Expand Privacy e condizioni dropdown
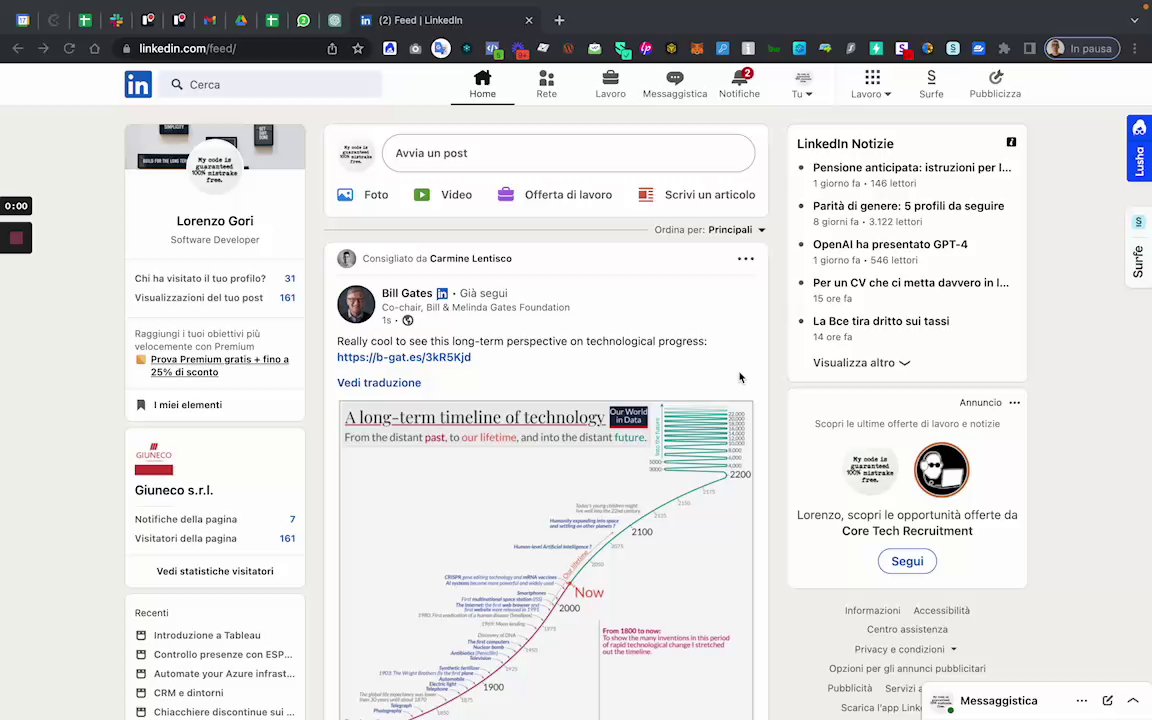Screen dimensions: 1152x720 pyautogui.click(x=905, y=649)
